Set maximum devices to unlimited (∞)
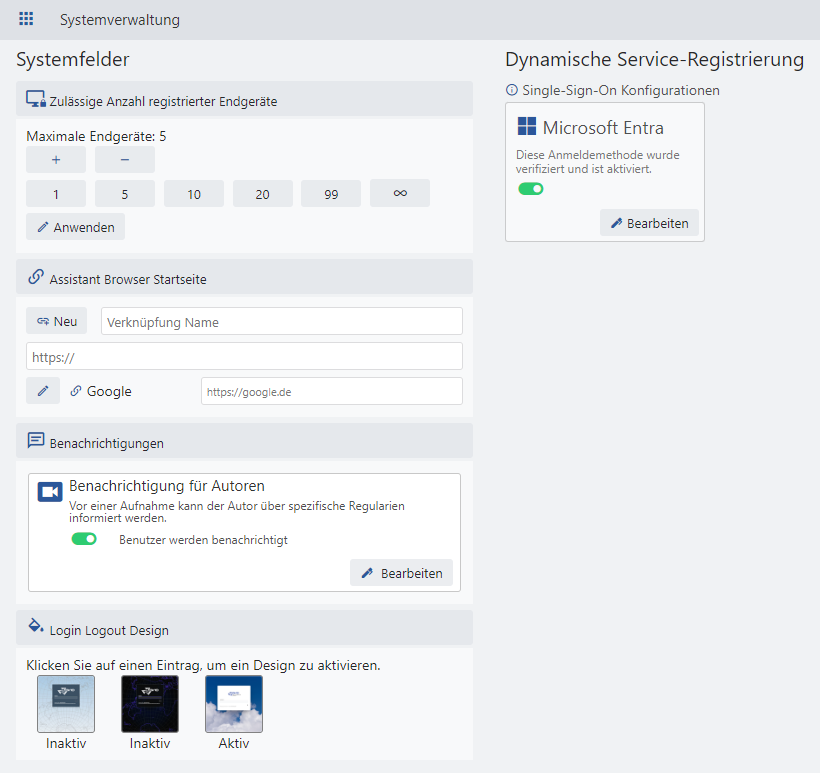Image resolution: width=820 pixels, height=773 pixels. click(400, 194)
